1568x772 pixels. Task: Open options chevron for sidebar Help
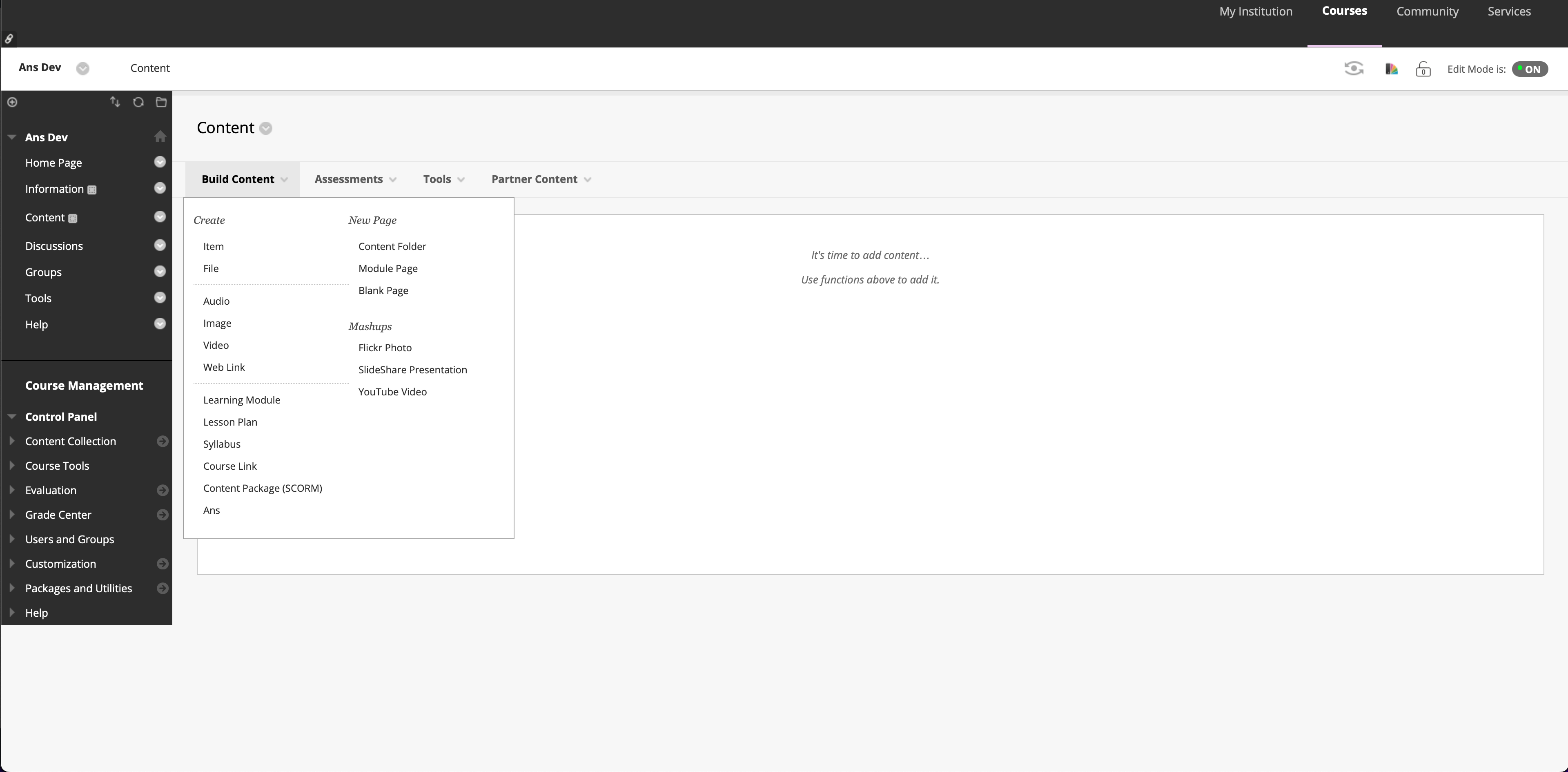tap(160, 324)
